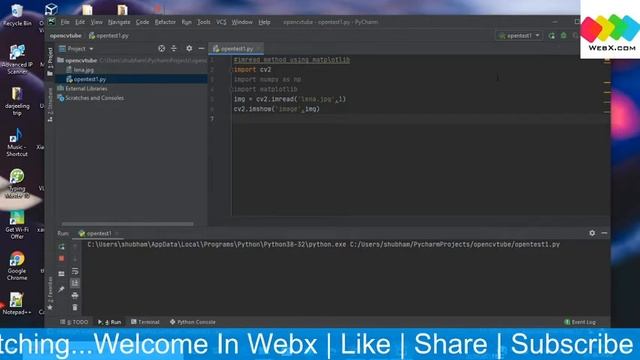The width and height of the screenshot is (640, 360).
Task: Open darjeeling trip folder on desktop
Action: [17, 101]
